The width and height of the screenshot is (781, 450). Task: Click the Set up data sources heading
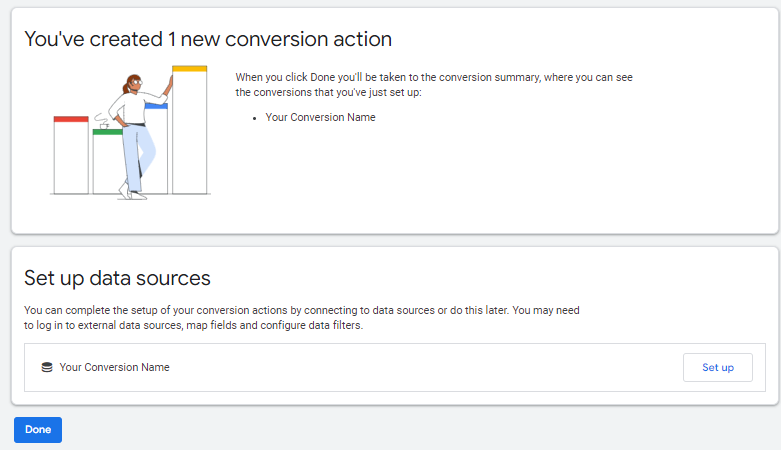(x=117, y=278)
